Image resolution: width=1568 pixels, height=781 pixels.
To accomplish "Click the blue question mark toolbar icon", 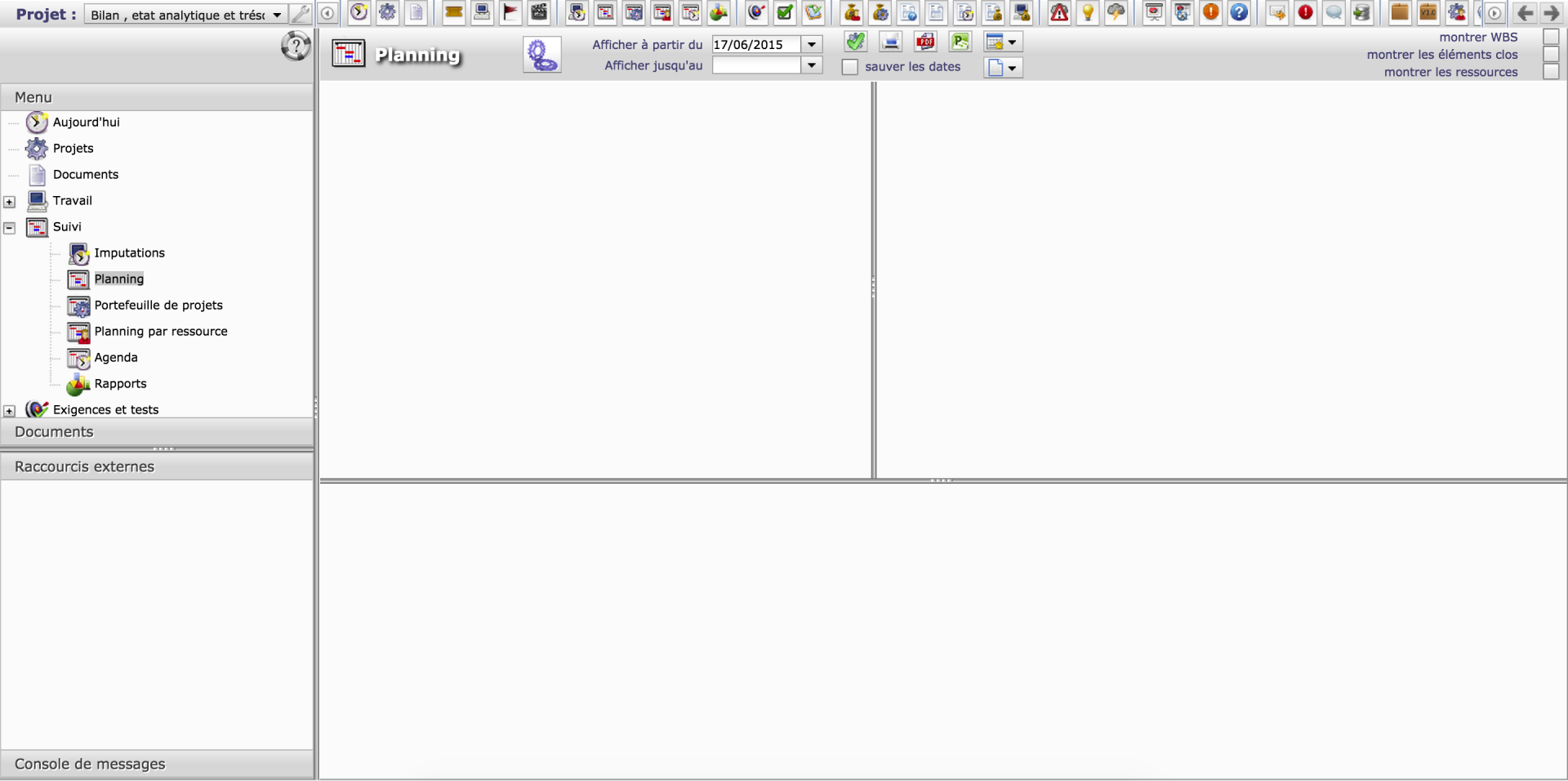I will pos(1239,12).
